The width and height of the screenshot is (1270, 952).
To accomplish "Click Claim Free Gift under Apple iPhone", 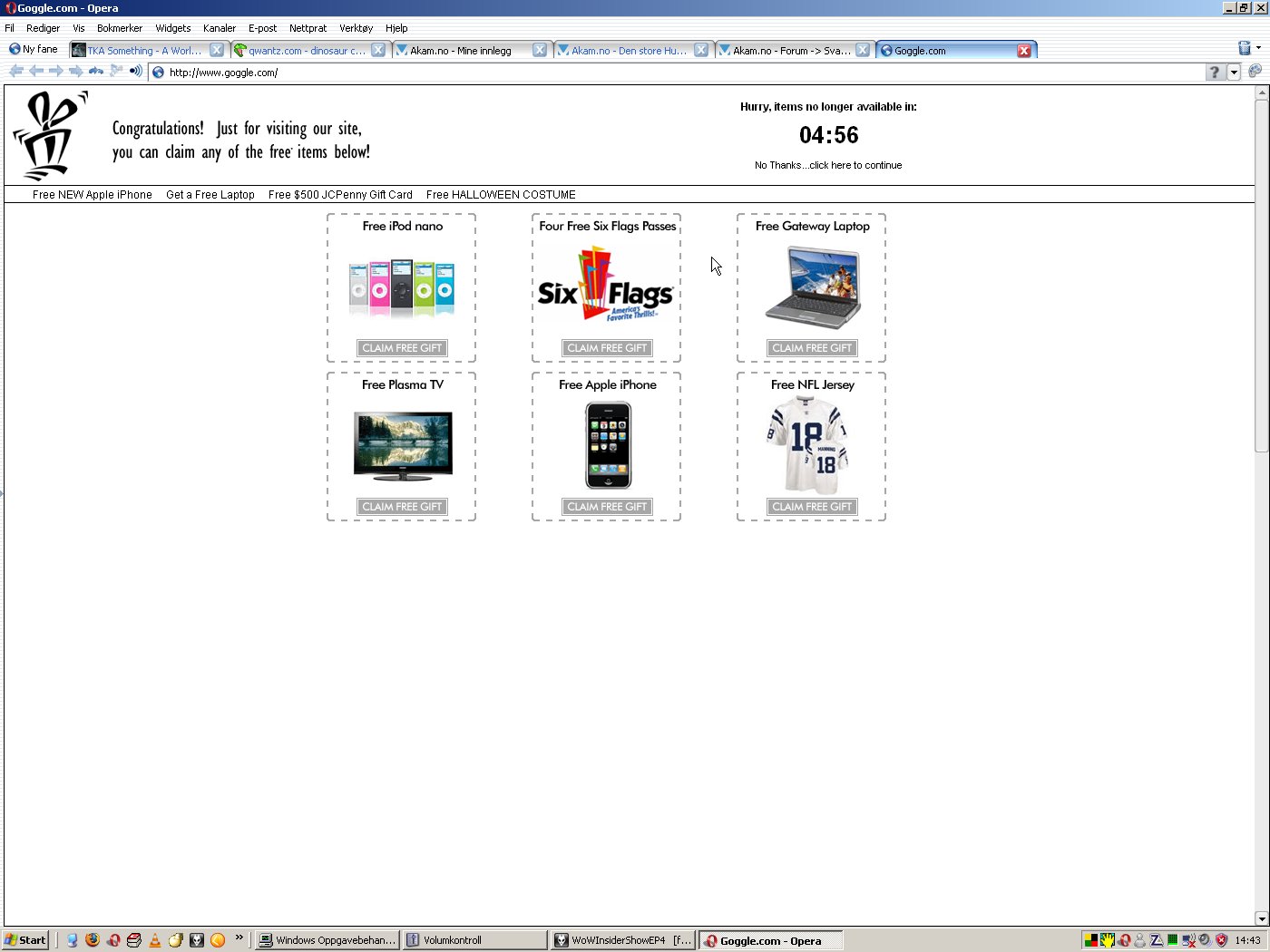I will coord(607,507).
